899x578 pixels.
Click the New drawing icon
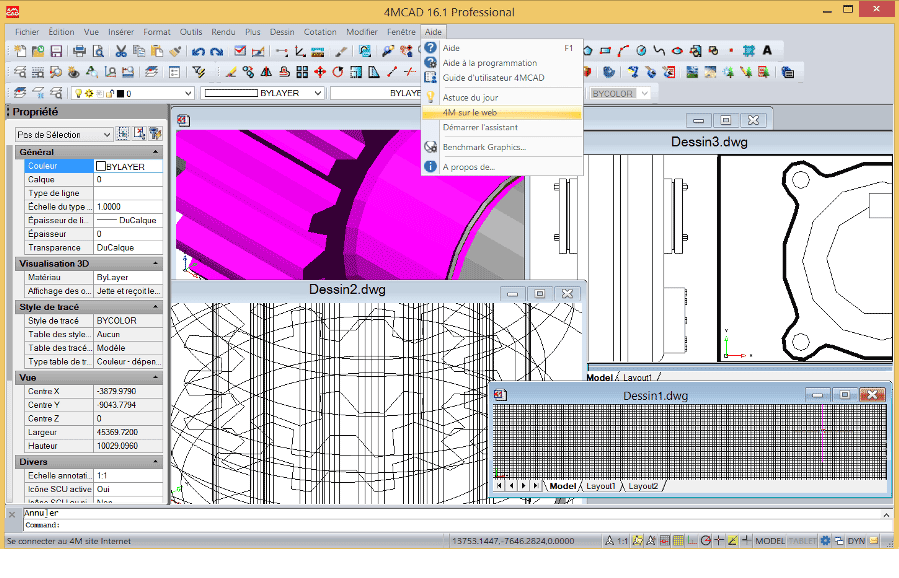point(20,51)
